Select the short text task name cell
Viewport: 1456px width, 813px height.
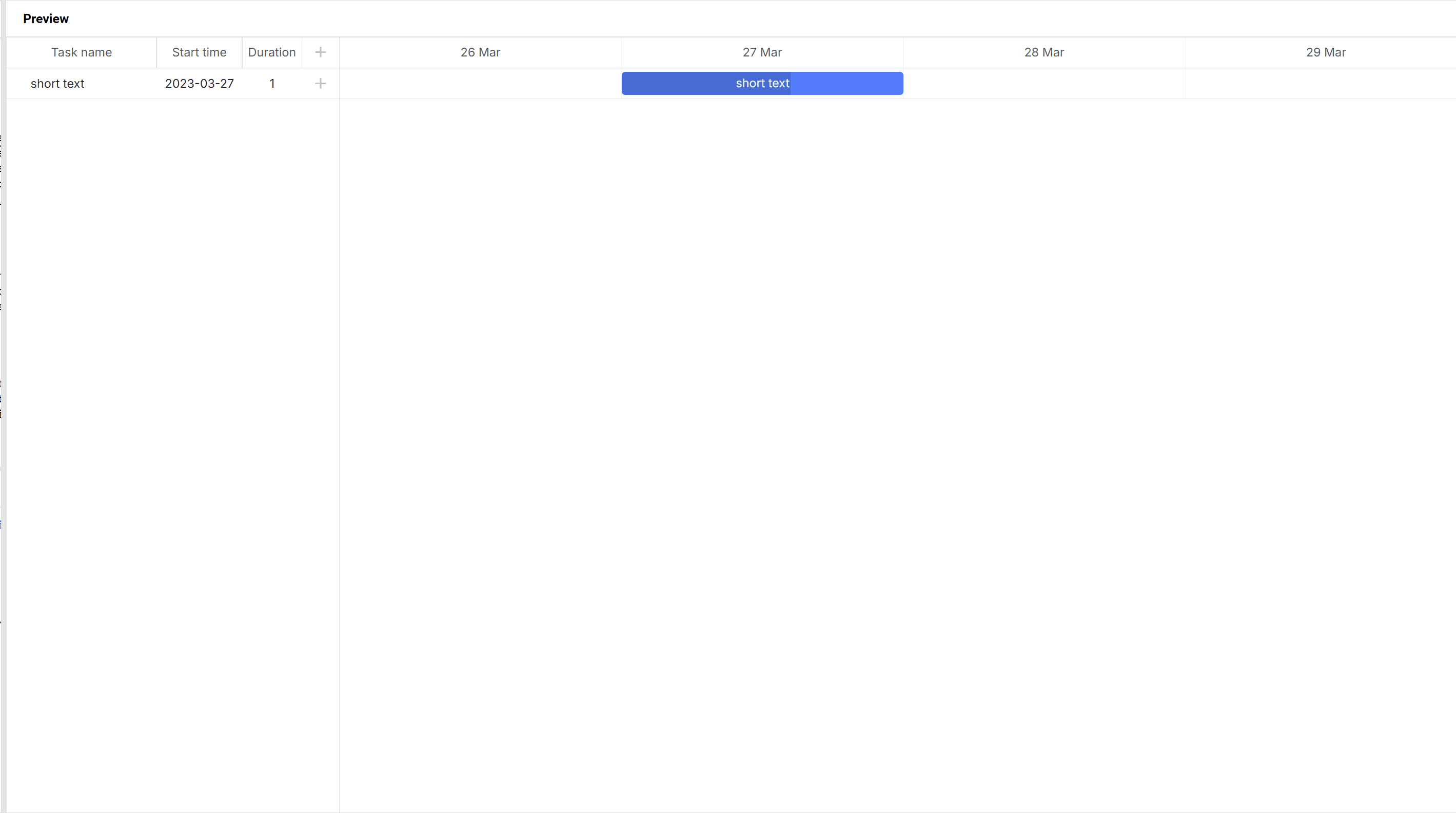point(57,84)
